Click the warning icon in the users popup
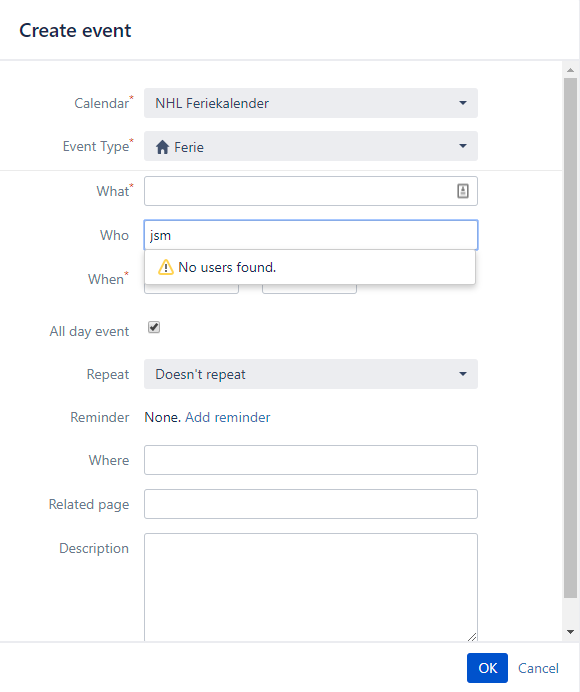580x692 pixels. click(x=166, y=267)
